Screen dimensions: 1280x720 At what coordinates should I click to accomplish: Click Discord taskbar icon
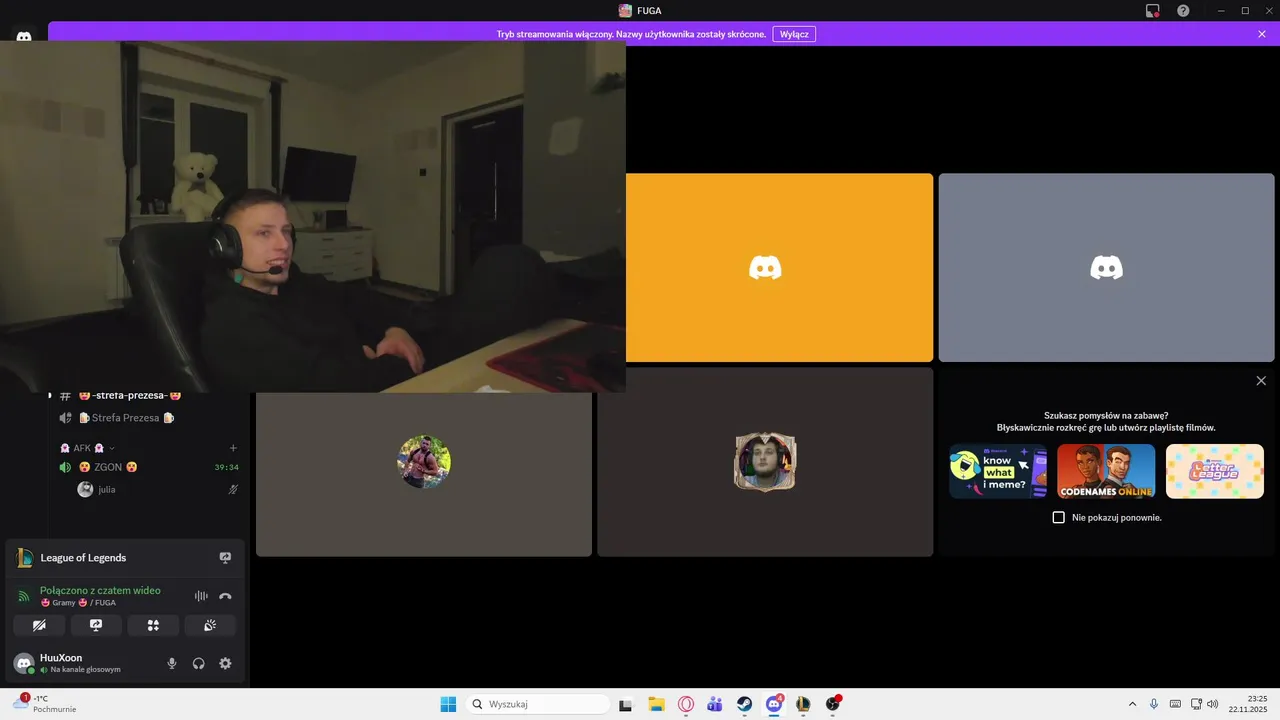pos(774,704)
